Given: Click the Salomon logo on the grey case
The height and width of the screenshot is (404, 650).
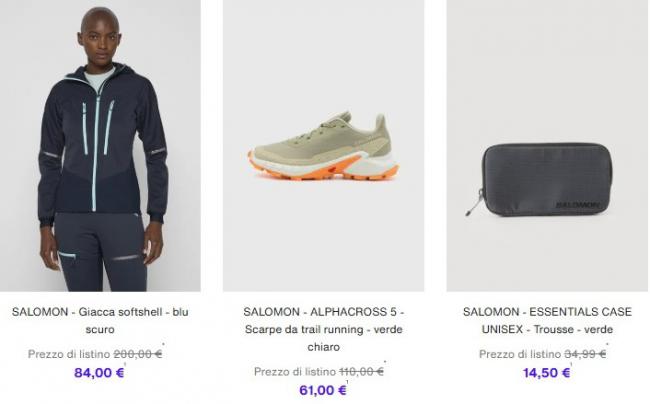Looking at the screenshot, I should [577, 205].
